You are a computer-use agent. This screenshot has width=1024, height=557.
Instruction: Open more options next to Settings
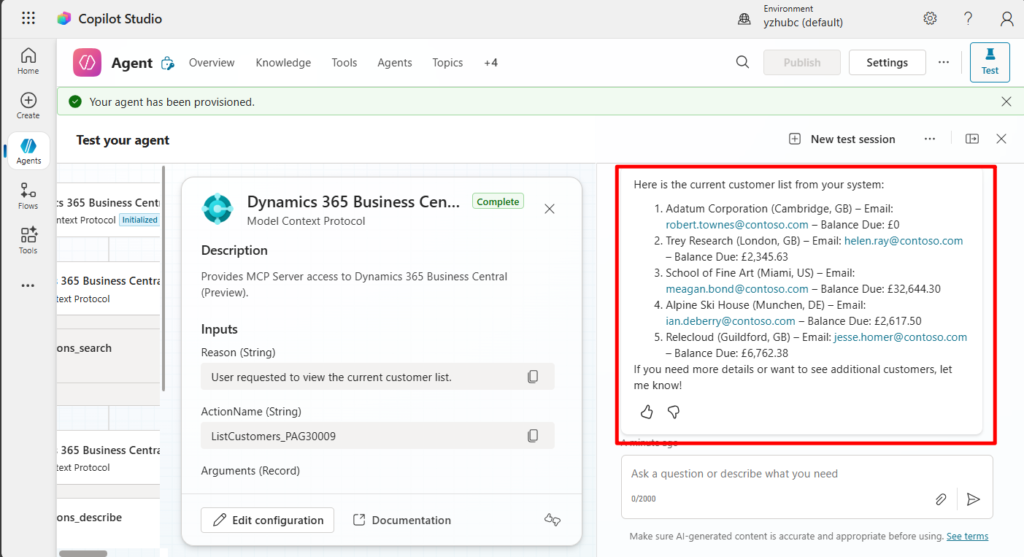pyautogui.click(x=943, y=62)
